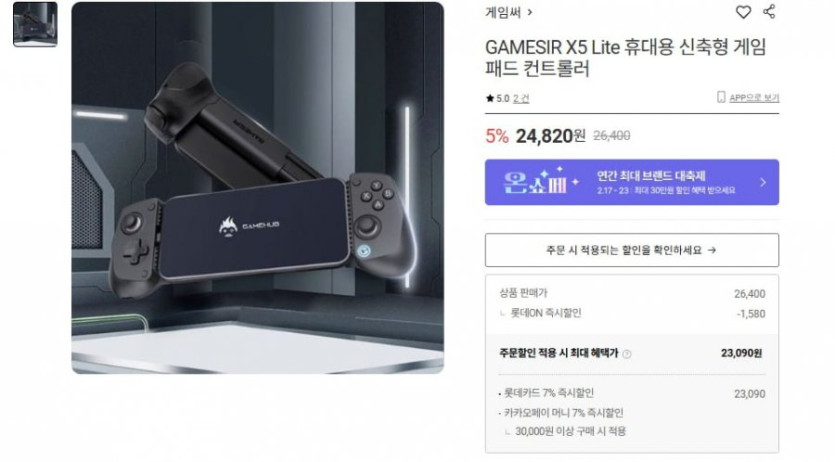Click the arrow on the purple 온쇼페 banner

(763, 182)
